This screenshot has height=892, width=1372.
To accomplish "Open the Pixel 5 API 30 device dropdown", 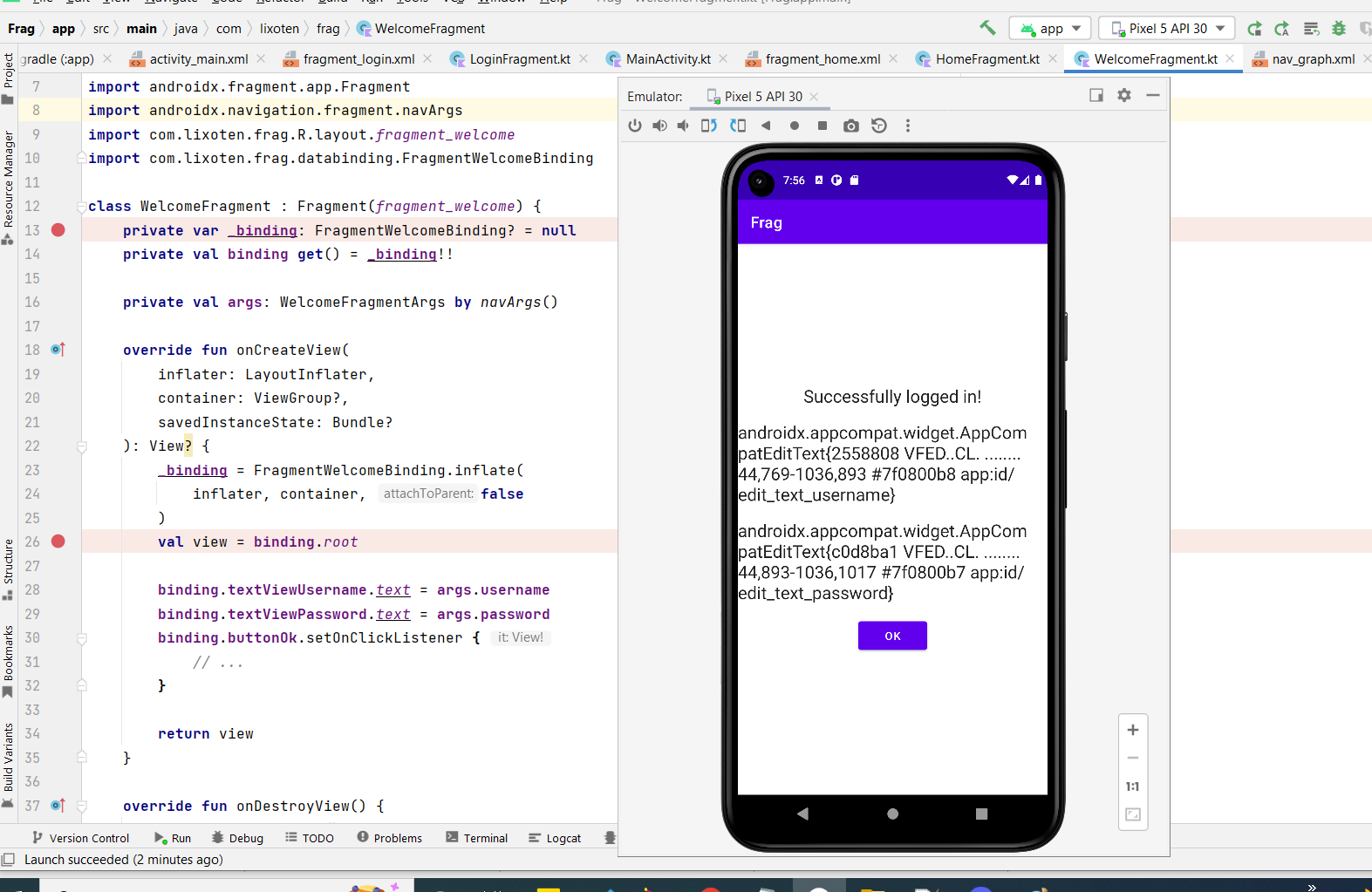I will point(1167,29).
